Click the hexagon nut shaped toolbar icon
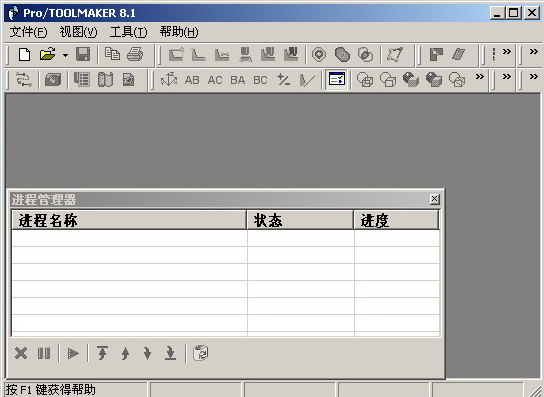Viewport: 544px width, 397px height. 319,54
